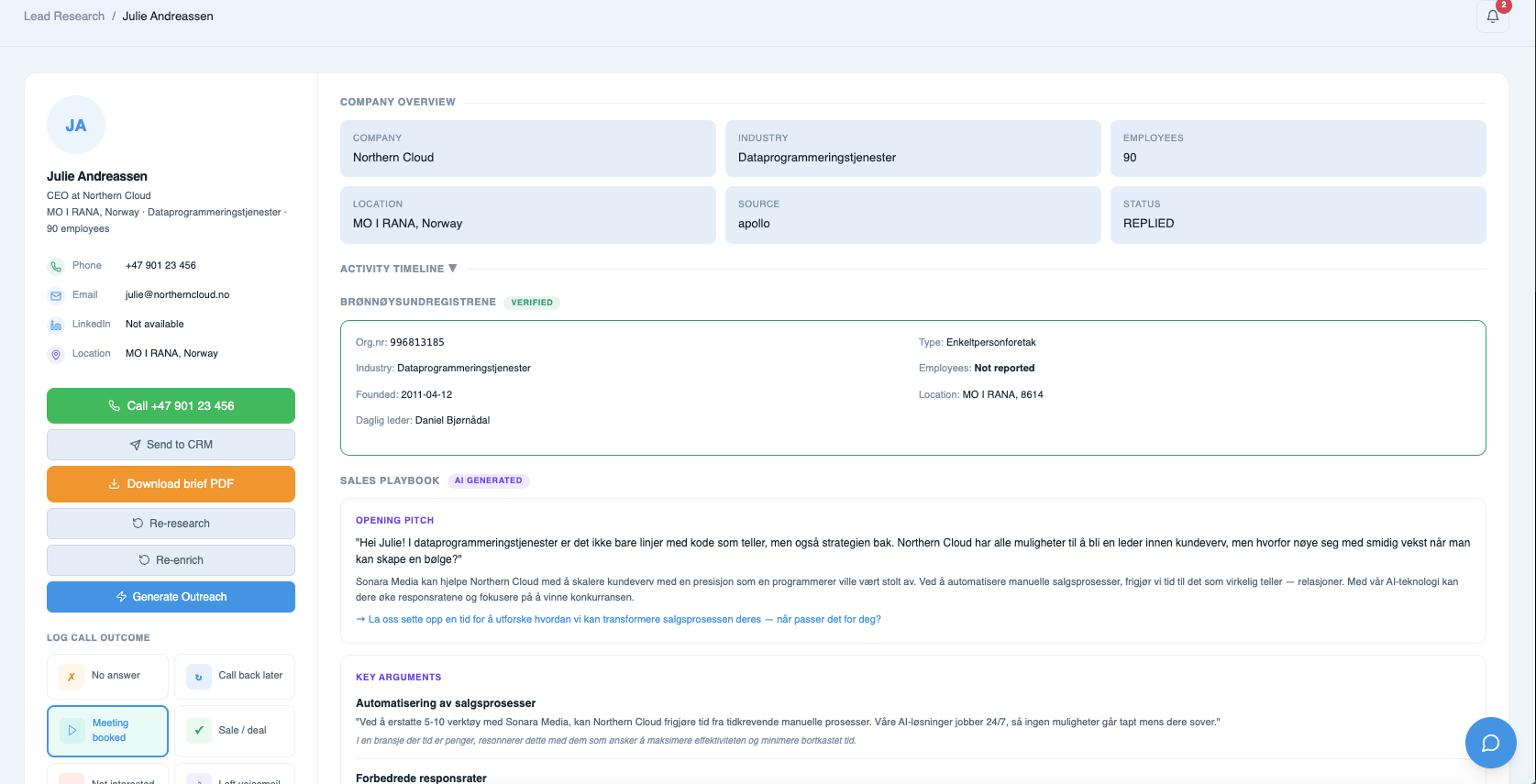Screen dimensions: 1536x784
Task: Click the paper plane icon on Send to CRM
Action: click(x=136, y=445)
